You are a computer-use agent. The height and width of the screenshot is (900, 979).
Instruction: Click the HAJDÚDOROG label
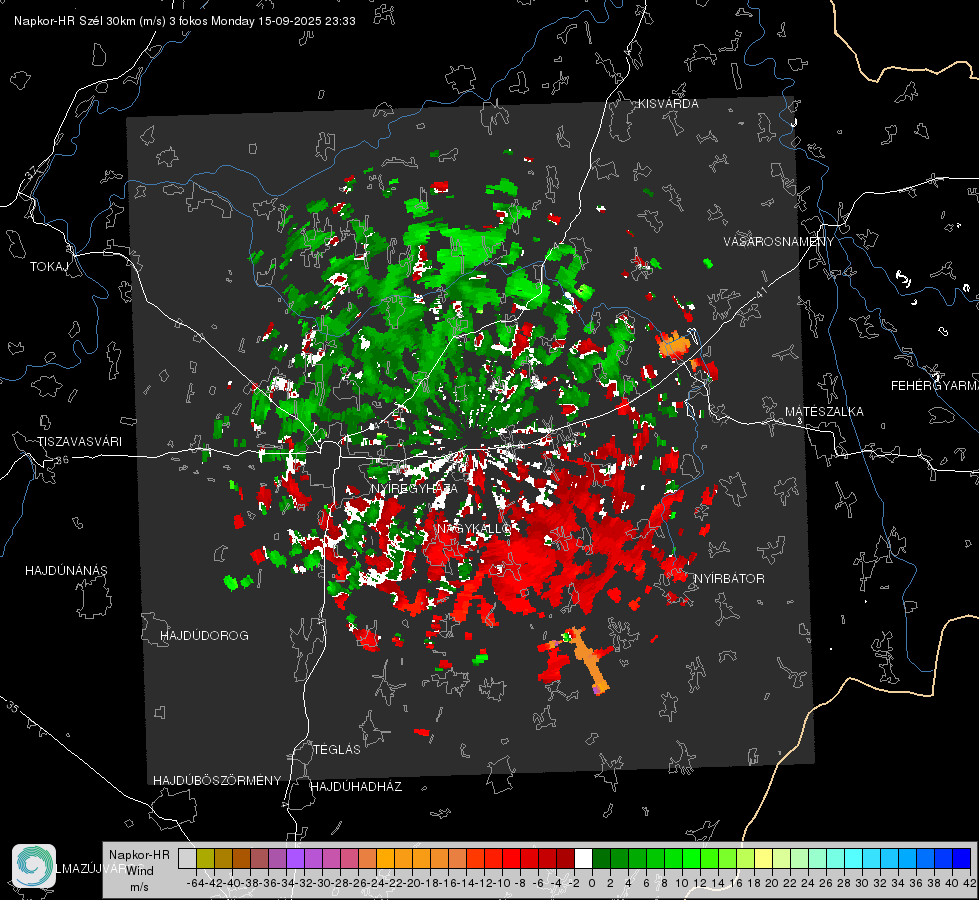click(x=204, y=636)
